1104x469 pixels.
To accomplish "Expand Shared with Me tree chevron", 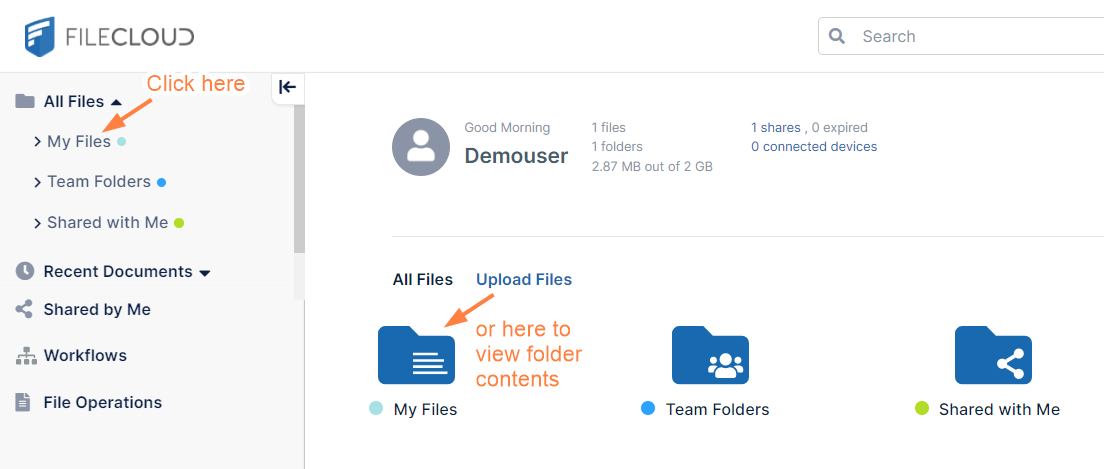I will 37,223.
